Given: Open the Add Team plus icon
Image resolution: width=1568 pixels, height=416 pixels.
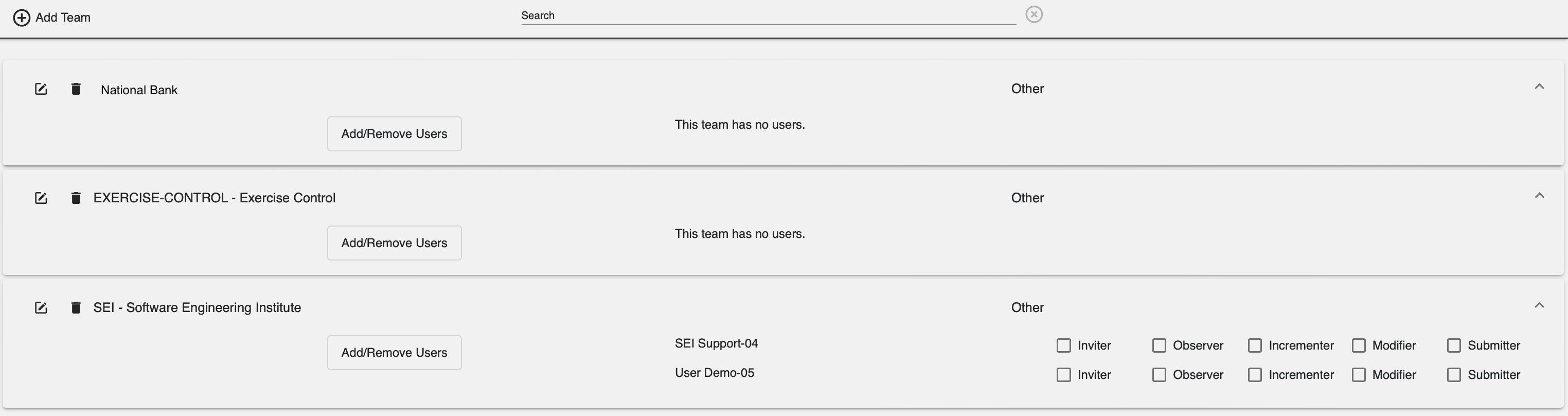Looking at the screenshot, I should (23, 17).
